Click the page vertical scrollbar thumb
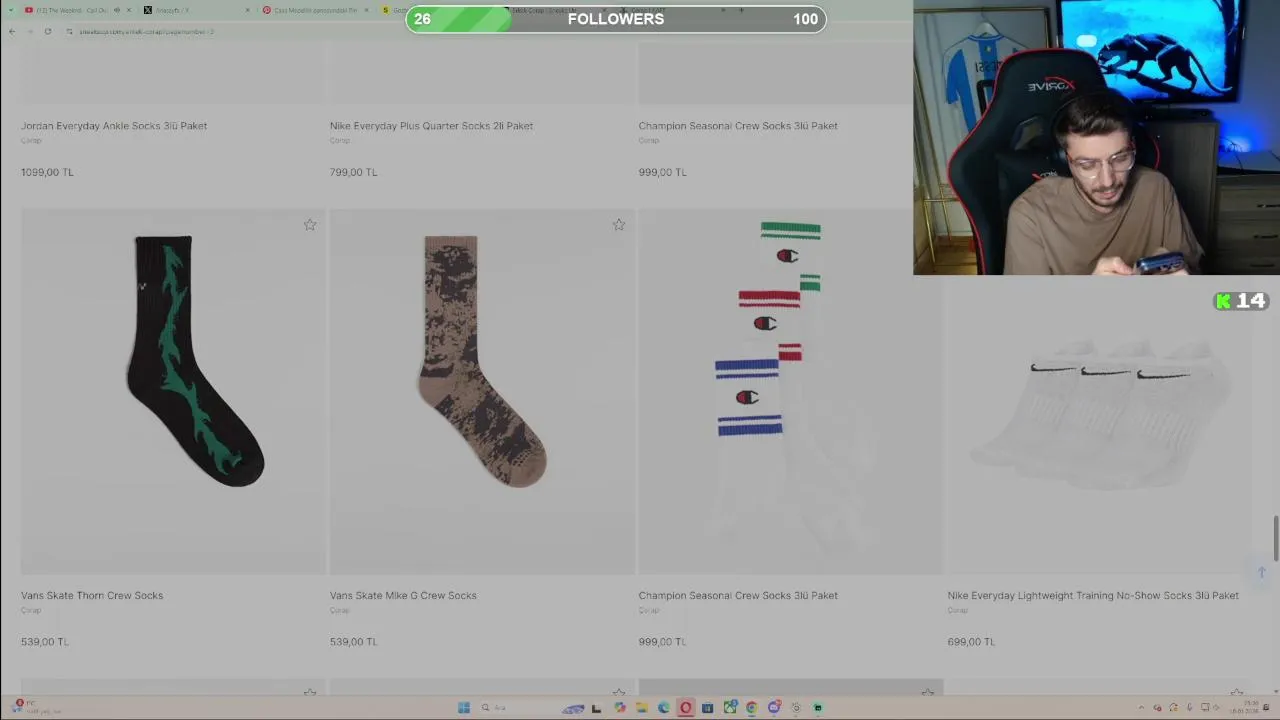This screenshot has height=720, width=1280. [1275, 539]
